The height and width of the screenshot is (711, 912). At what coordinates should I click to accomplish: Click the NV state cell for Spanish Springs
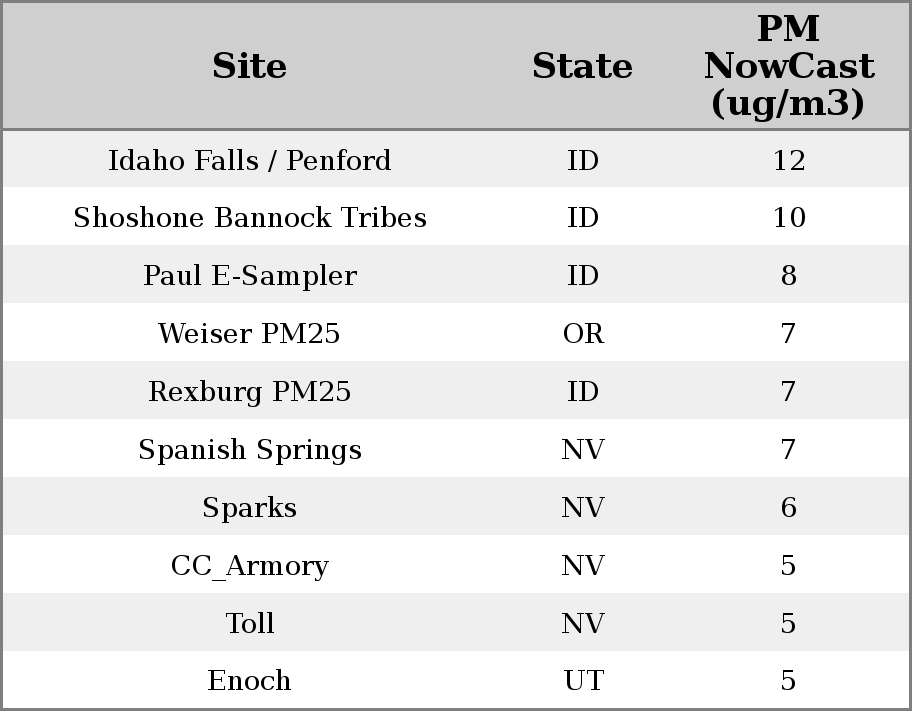(x=583, y=450)
